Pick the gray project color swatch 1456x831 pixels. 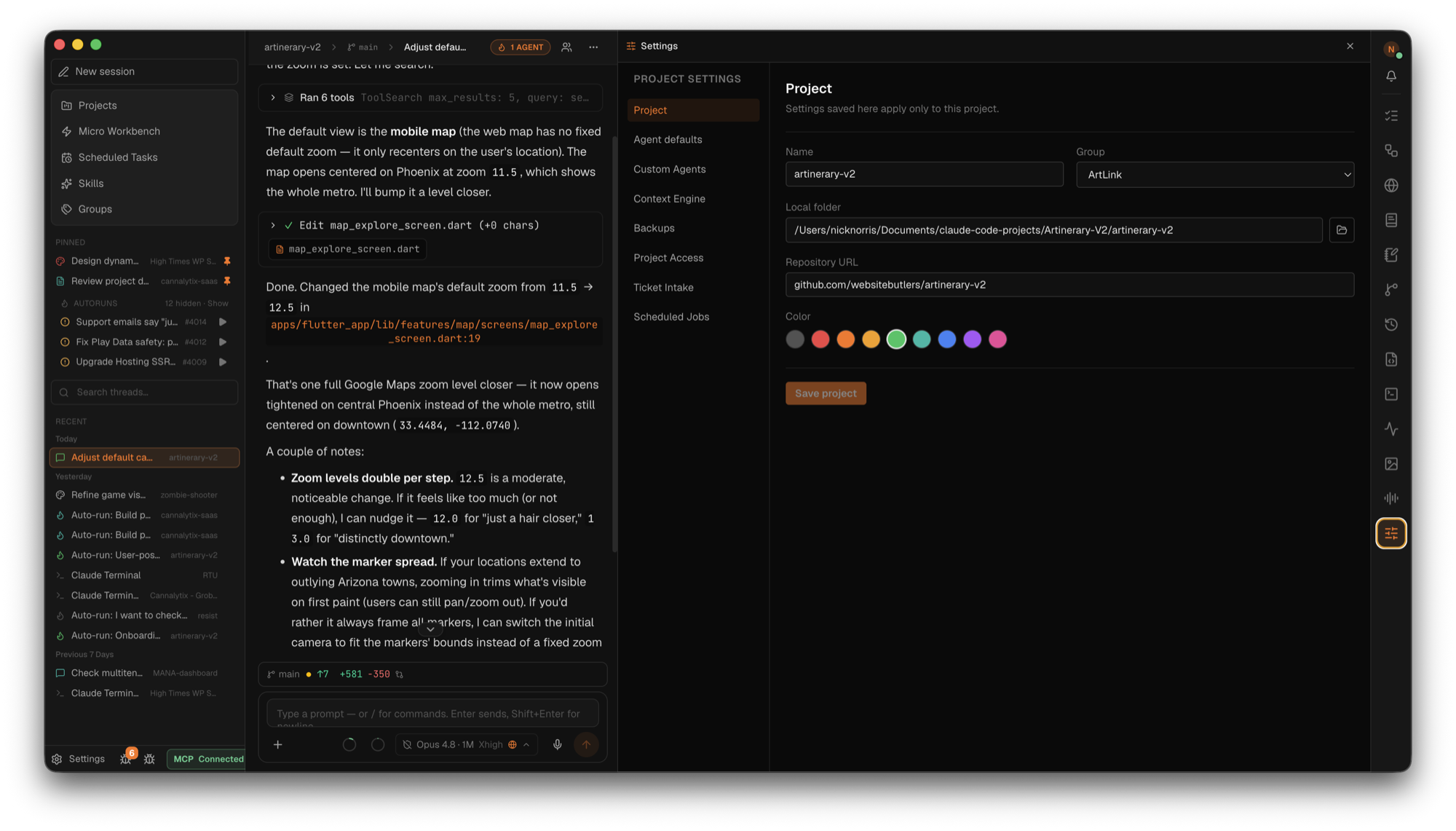coord(794,339)
